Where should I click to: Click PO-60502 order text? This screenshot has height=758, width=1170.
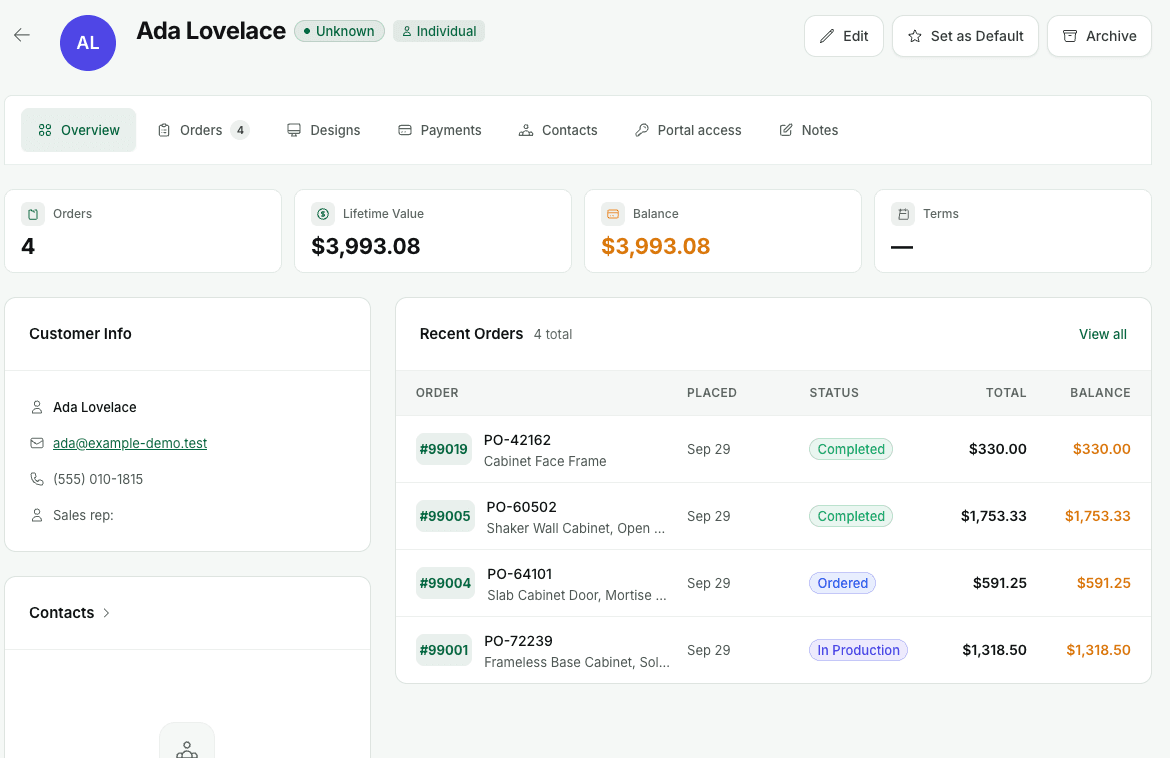click(522, 507)
